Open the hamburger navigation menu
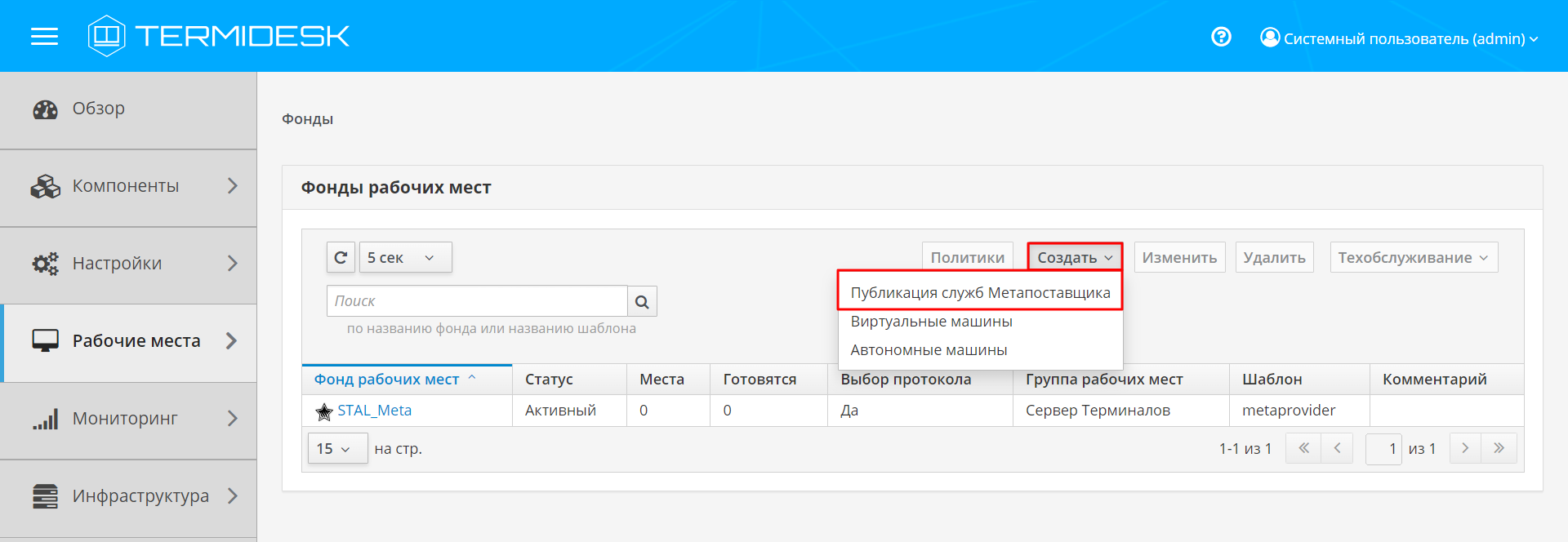1568x542 pixels. (x=44, y=36)
